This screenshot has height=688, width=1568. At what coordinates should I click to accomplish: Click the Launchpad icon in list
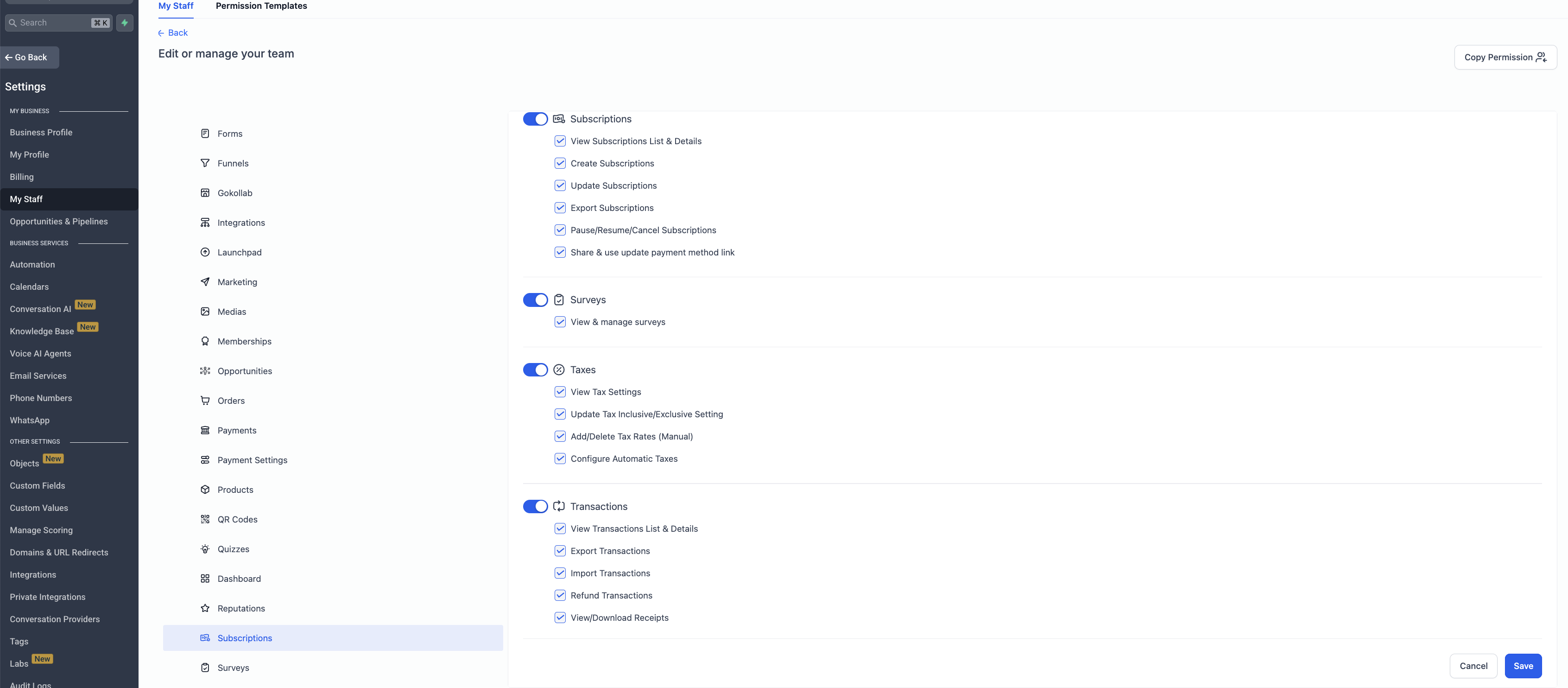[x=205, y=252]
